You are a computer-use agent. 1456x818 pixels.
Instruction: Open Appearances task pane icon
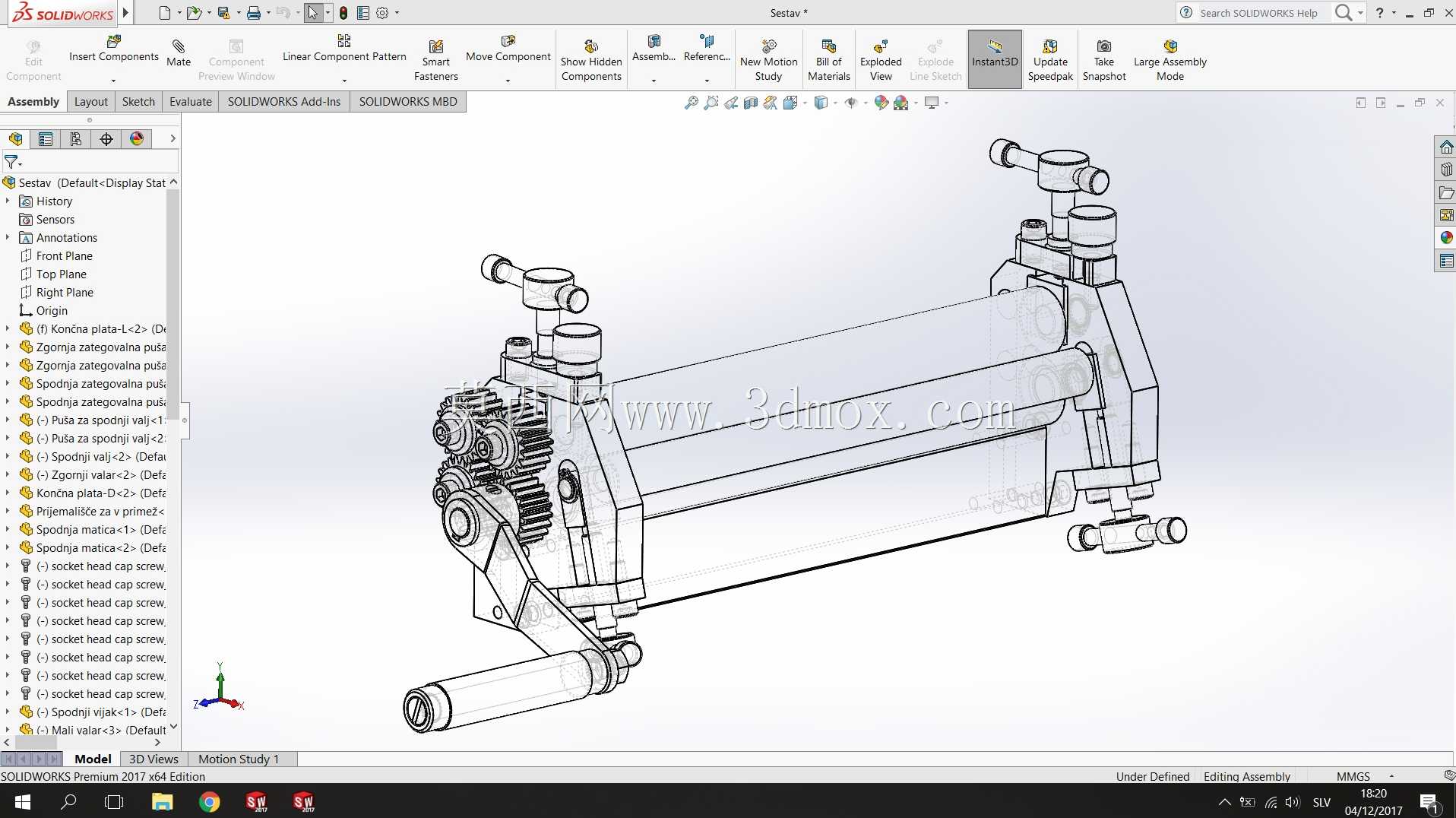point(1446,238)
